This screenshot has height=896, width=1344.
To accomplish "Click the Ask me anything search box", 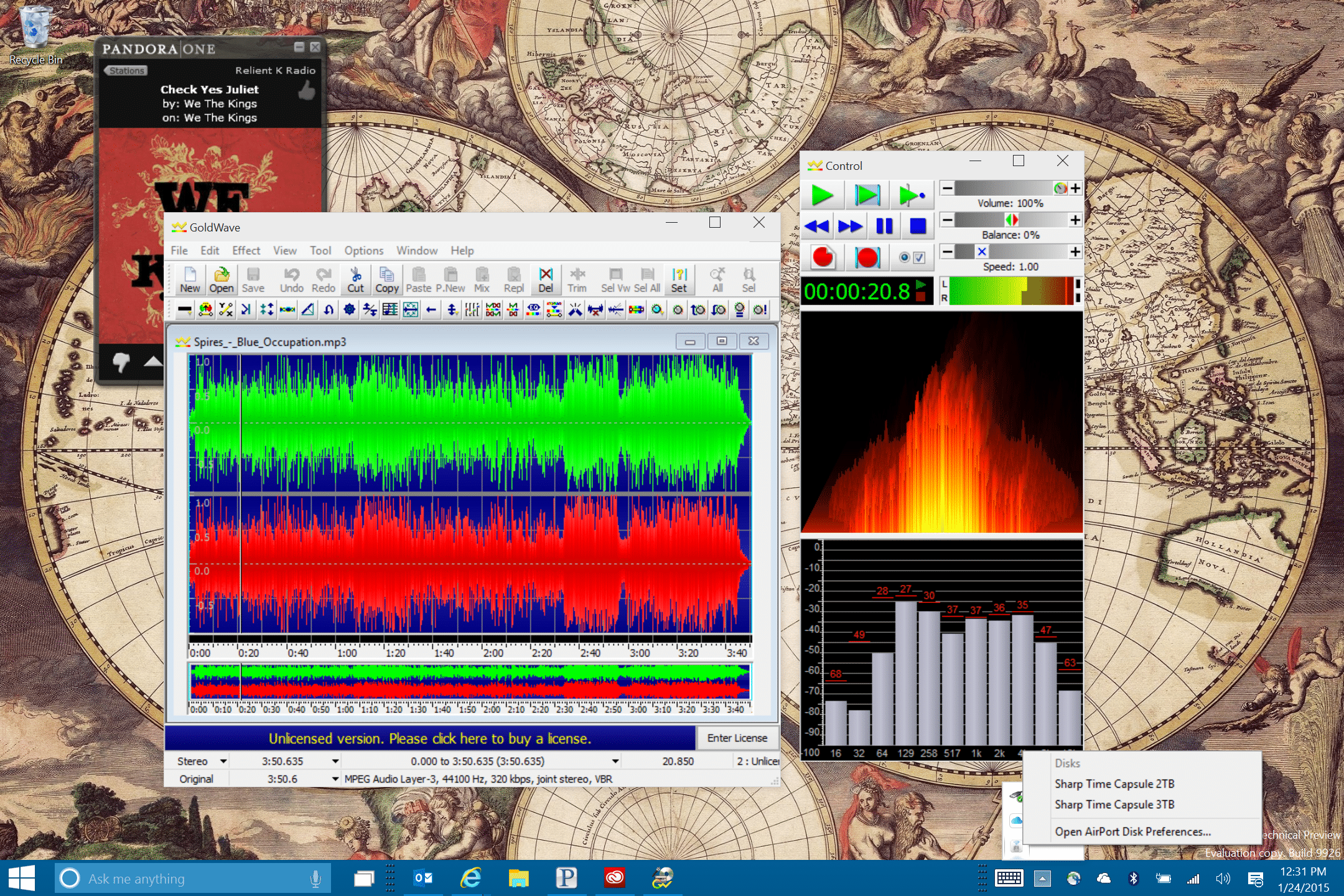I will tap(193, 879).
